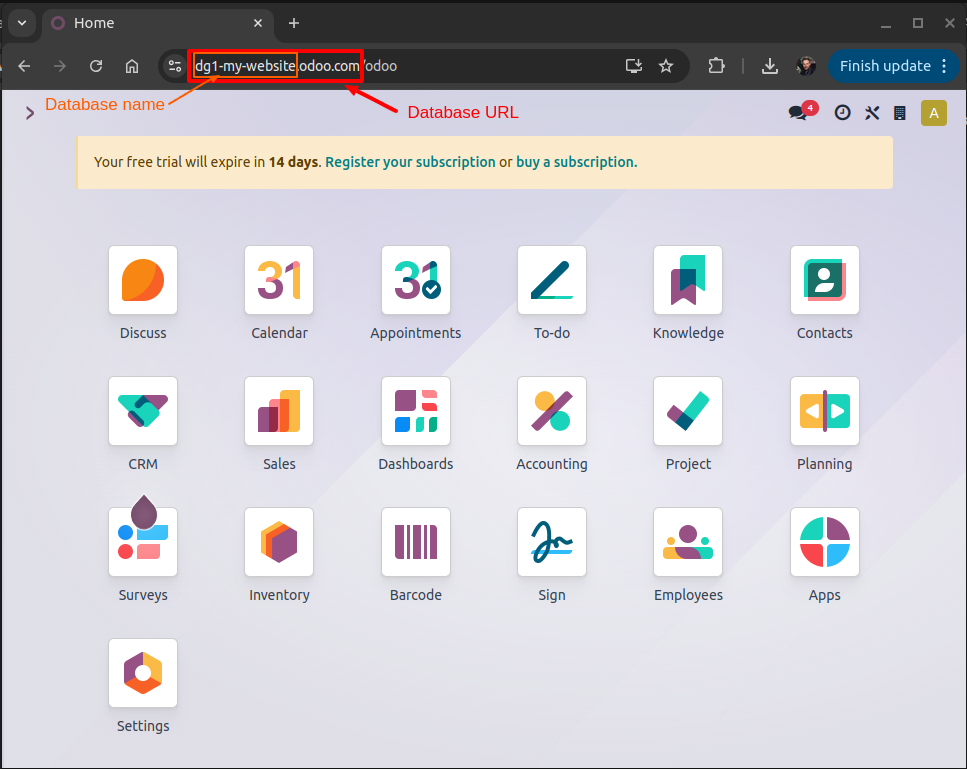Image resolution: width=967 pixels, height=769 pixels.
Task: Launch the Barcode app
Action: (x=416, y=543)
